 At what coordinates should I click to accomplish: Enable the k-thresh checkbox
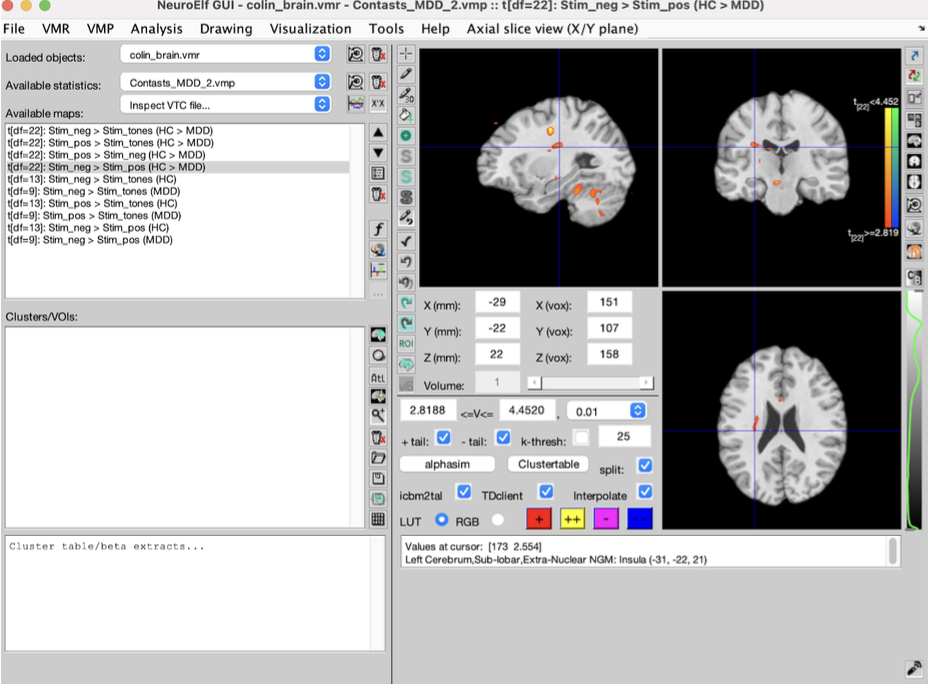coord(582,438)
